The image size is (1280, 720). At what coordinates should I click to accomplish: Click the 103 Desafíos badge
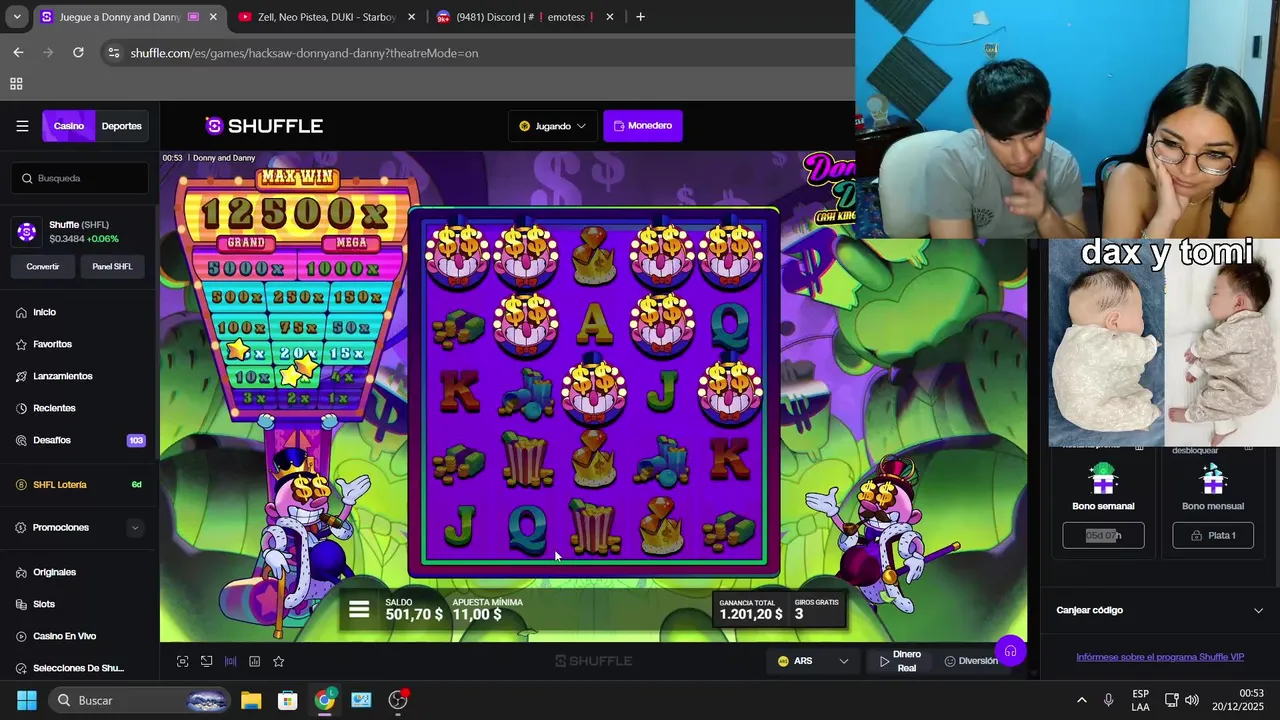coord(136,440)
